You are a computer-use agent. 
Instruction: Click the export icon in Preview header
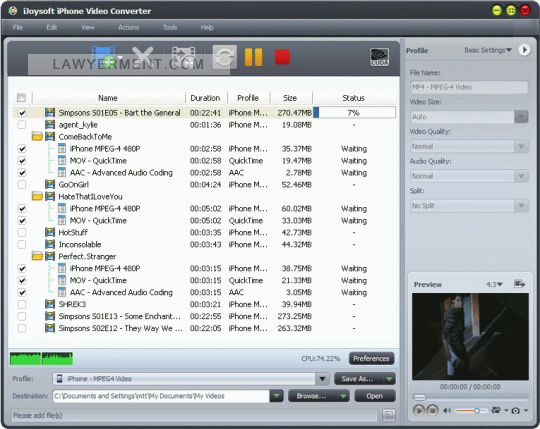pyautogui.click(x=519, y=284)
